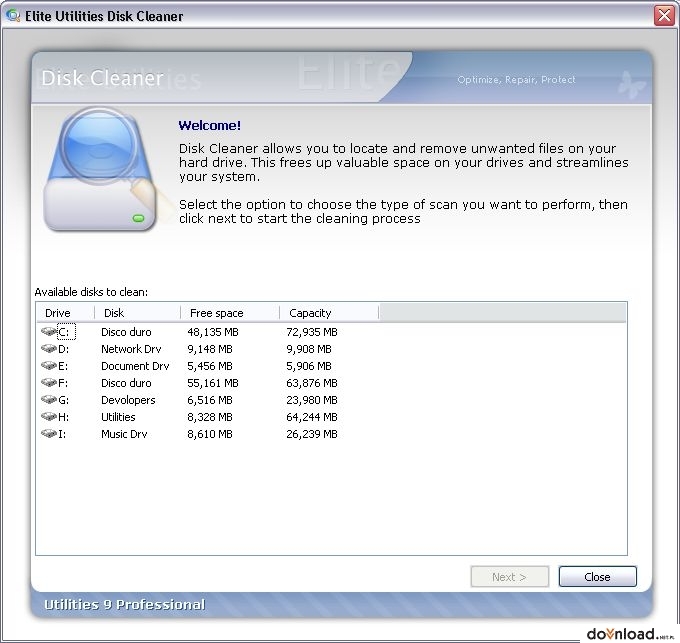680x643 pixels.
Task: Click free space value 55,161 MB
Action: pos(213,383)
